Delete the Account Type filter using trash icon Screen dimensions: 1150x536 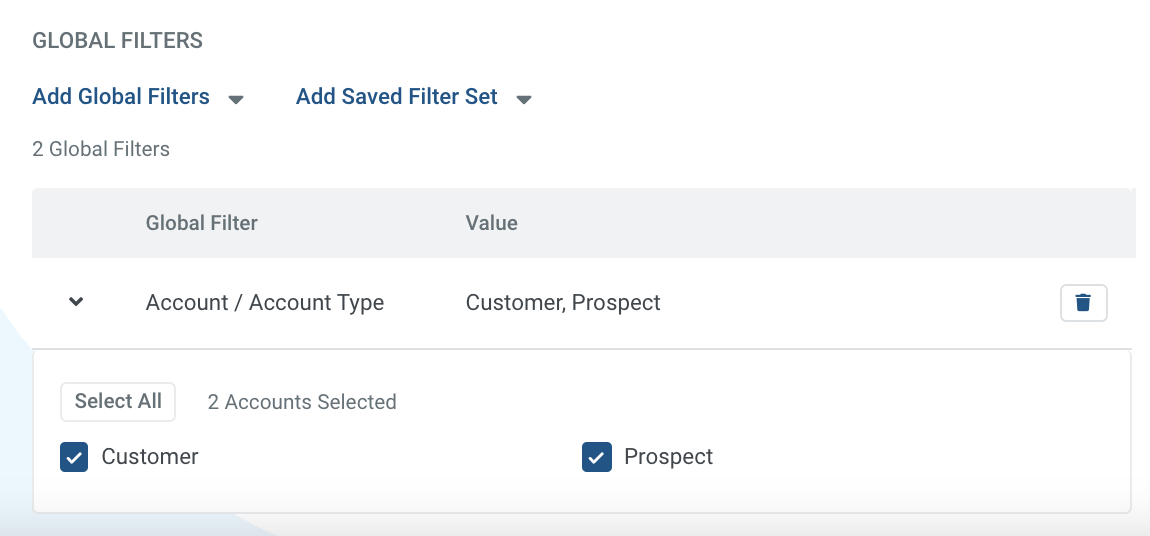point(1083,303)
